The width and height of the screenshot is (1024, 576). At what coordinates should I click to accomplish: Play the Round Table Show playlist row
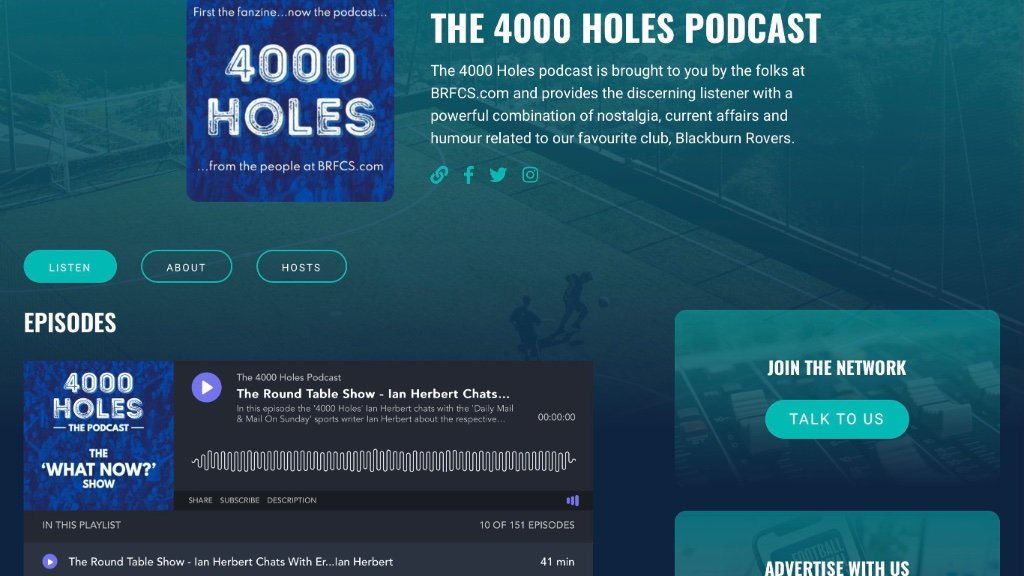(x=308, y=562)
